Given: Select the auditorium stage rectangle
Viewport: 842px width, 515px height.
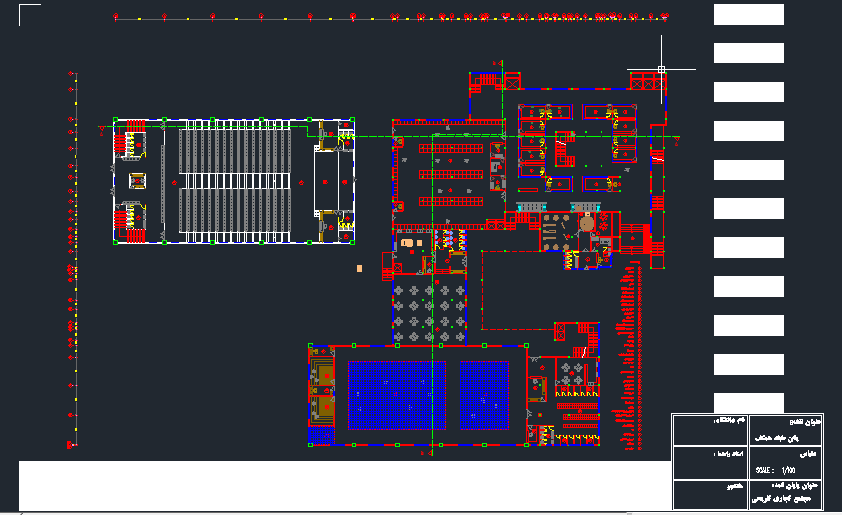Looking at the screenshot, I should pos(326,181).
